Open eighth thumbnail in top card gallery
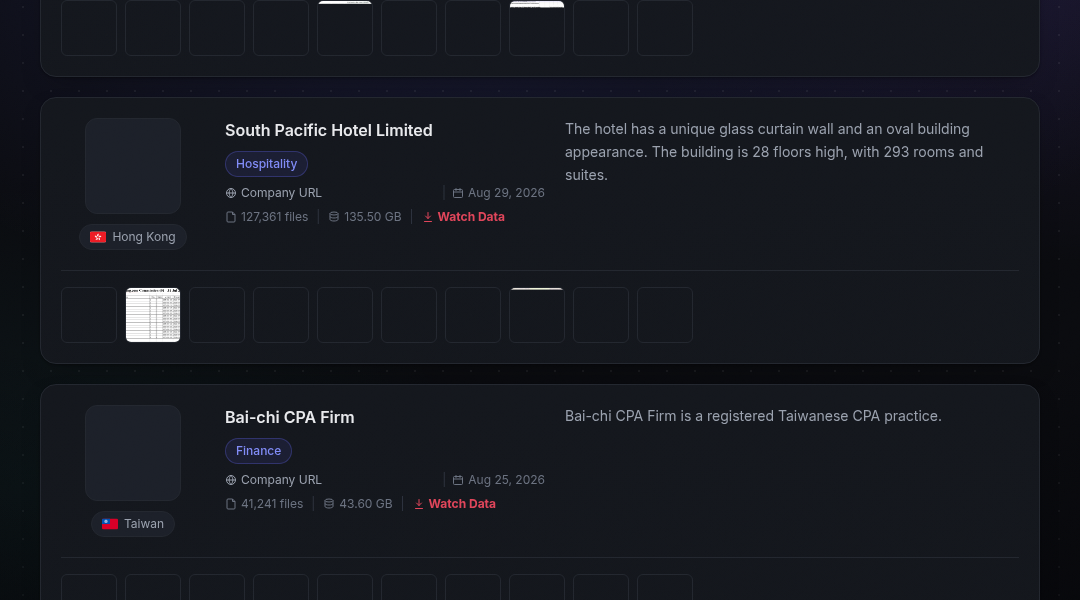 [x=537, y=28]
